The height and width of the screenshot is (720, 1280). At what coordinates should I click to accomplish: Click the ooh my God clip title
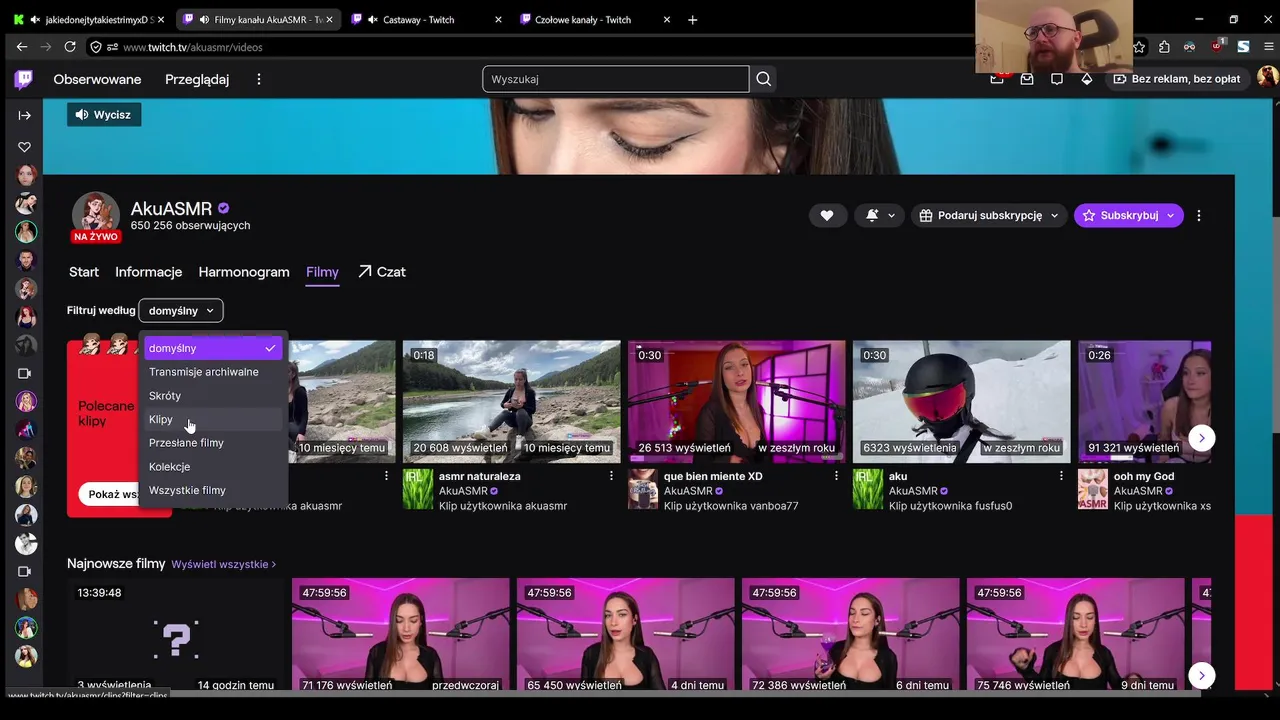click(1144, 476)
